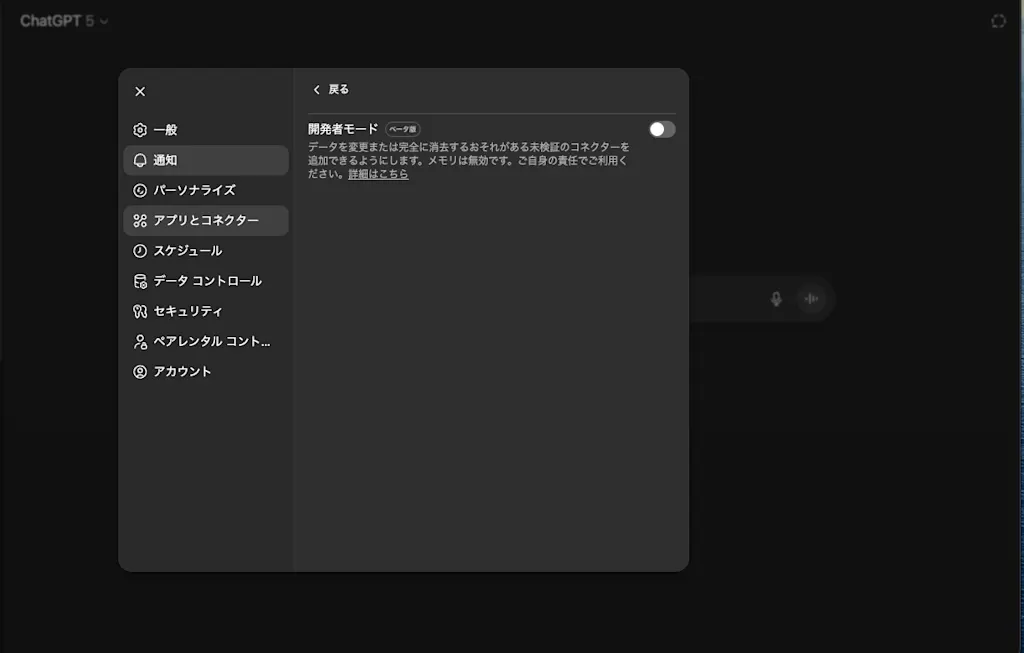Click the 開発者モード heading text
This screenshot has width=1024, height=653.
(343, 129)
